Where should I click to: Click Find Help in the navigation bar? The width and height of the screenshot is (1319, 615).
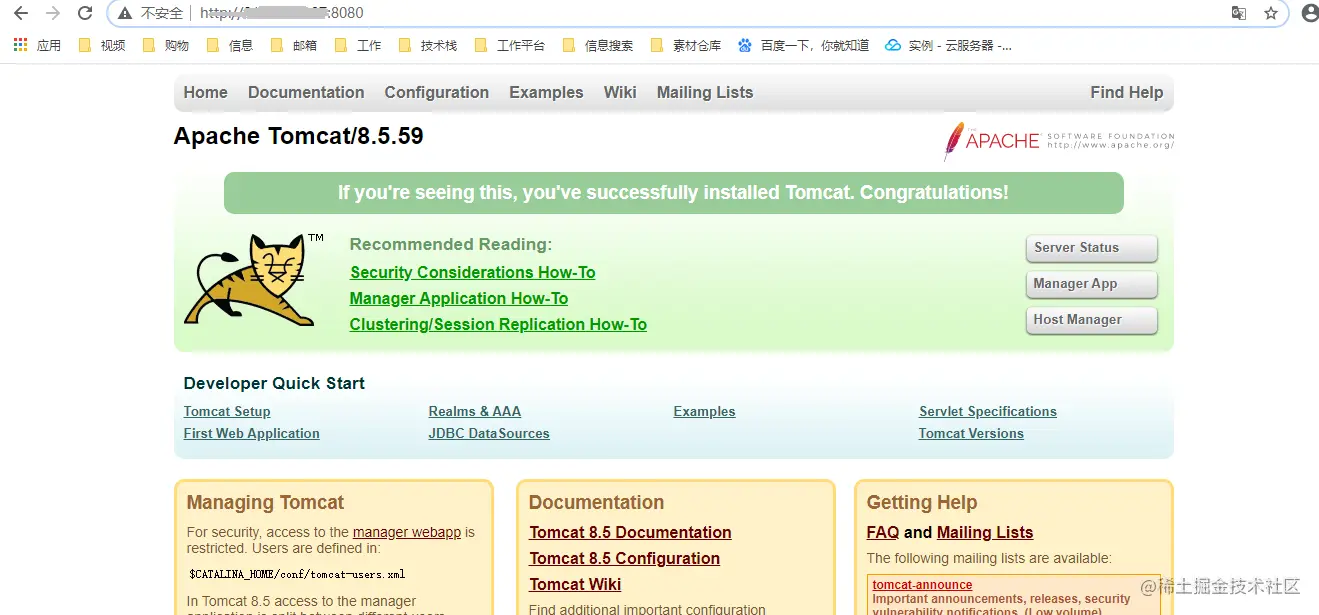1127,92
